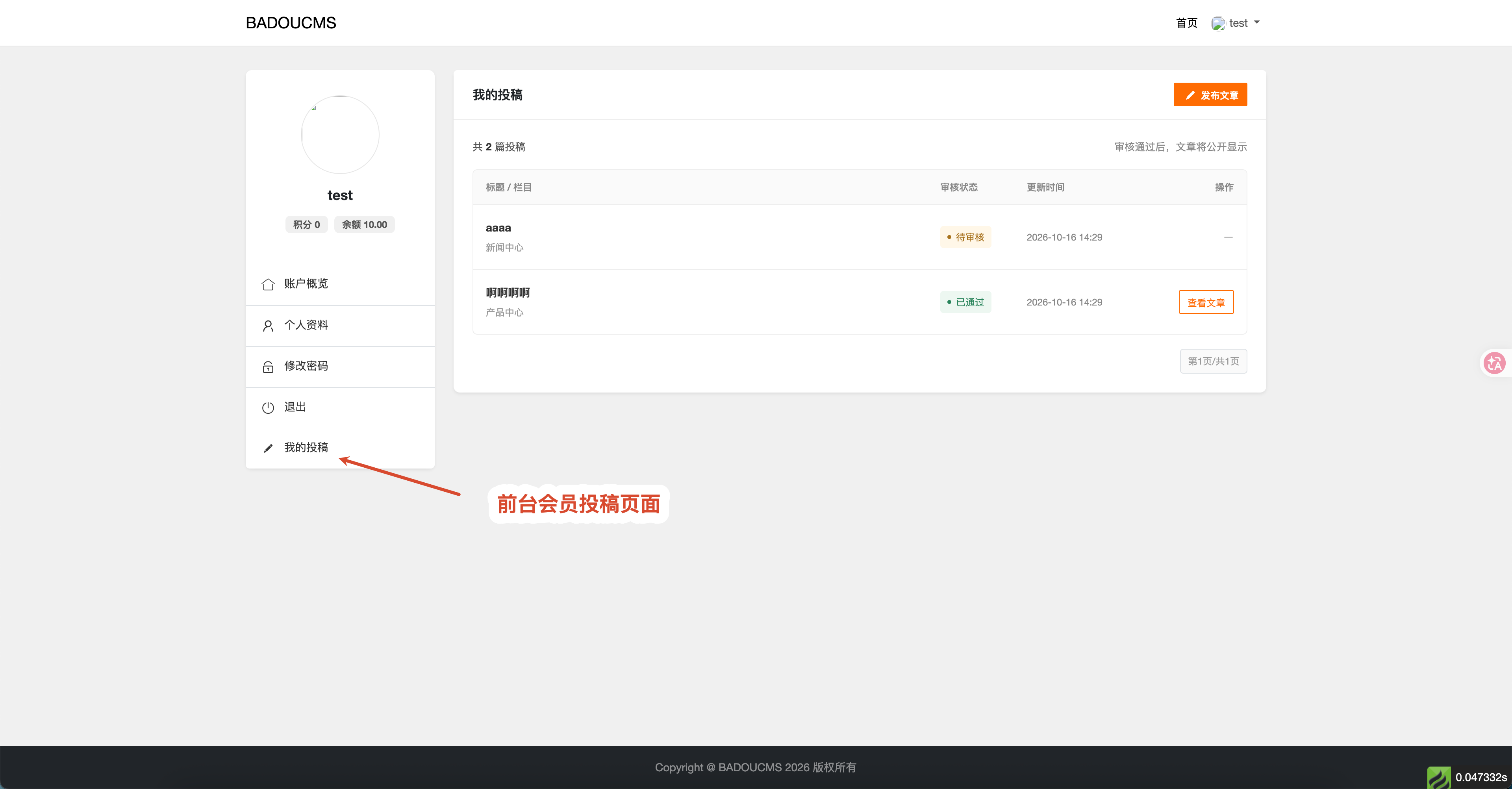The image size is (1512, 789).
Task: Click the 新闻中心 category label
Action: (x=504, y=248)
